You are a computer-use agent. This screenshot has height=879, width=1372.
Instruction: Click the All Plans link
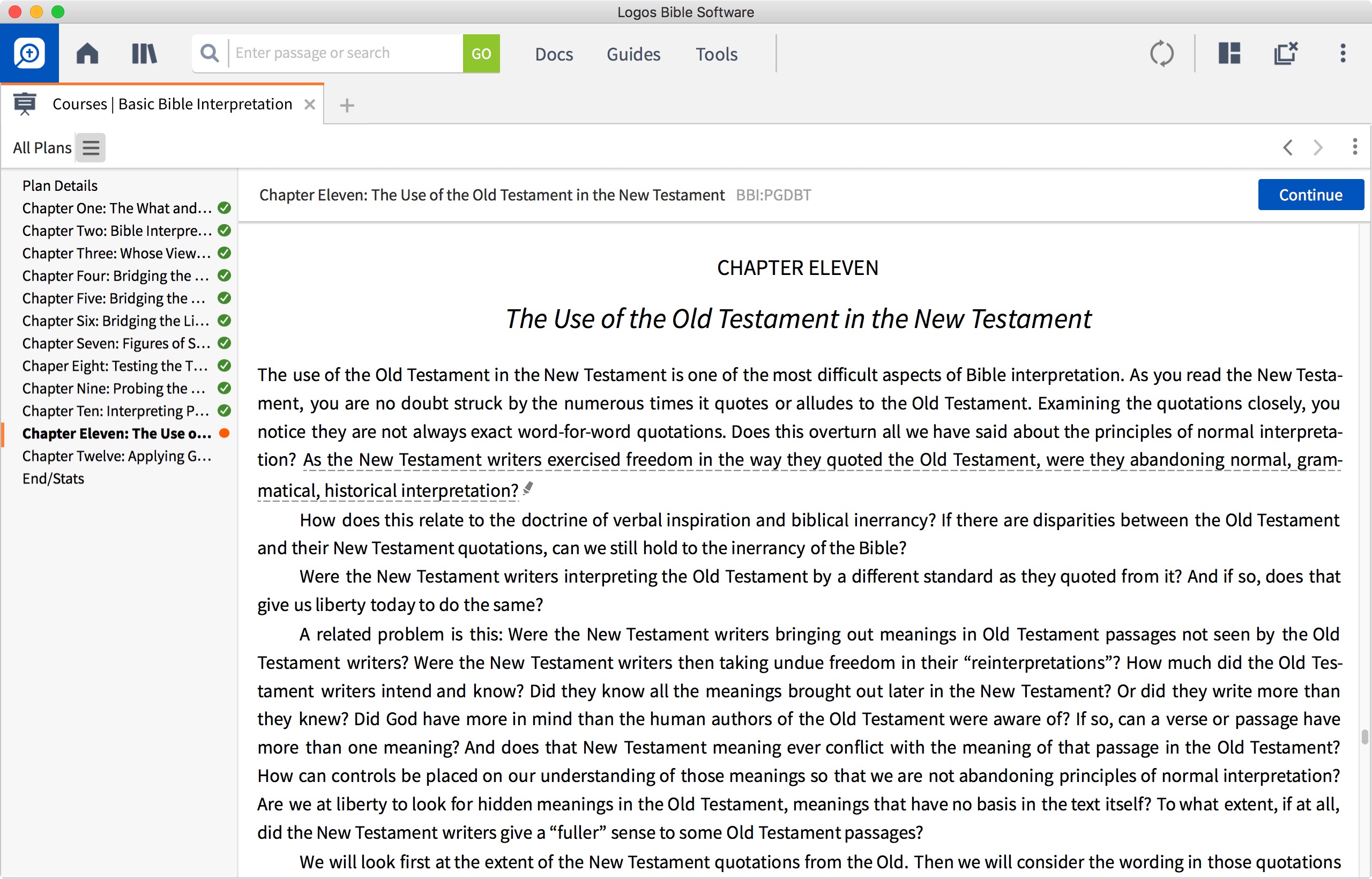(x=42, y=148)
